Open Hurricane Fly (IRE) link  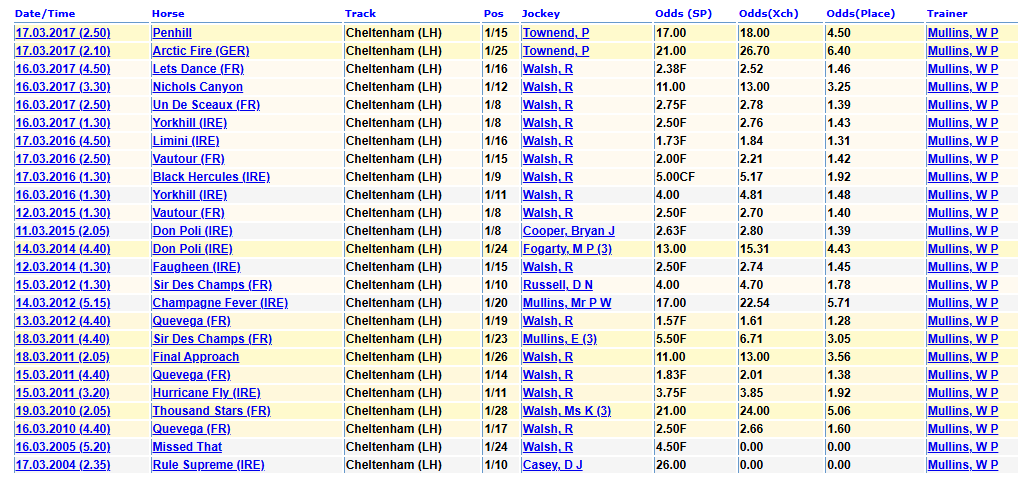206,393
